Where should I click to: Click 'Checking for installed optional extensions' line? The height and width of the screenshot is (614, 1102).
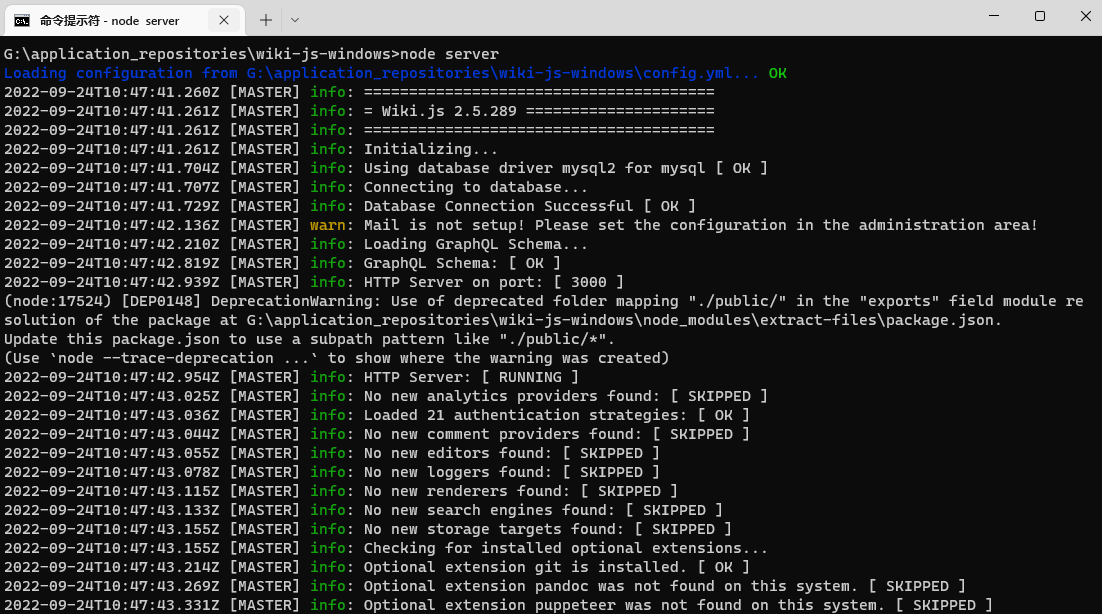pyautogui.click(x=565, y=547)
